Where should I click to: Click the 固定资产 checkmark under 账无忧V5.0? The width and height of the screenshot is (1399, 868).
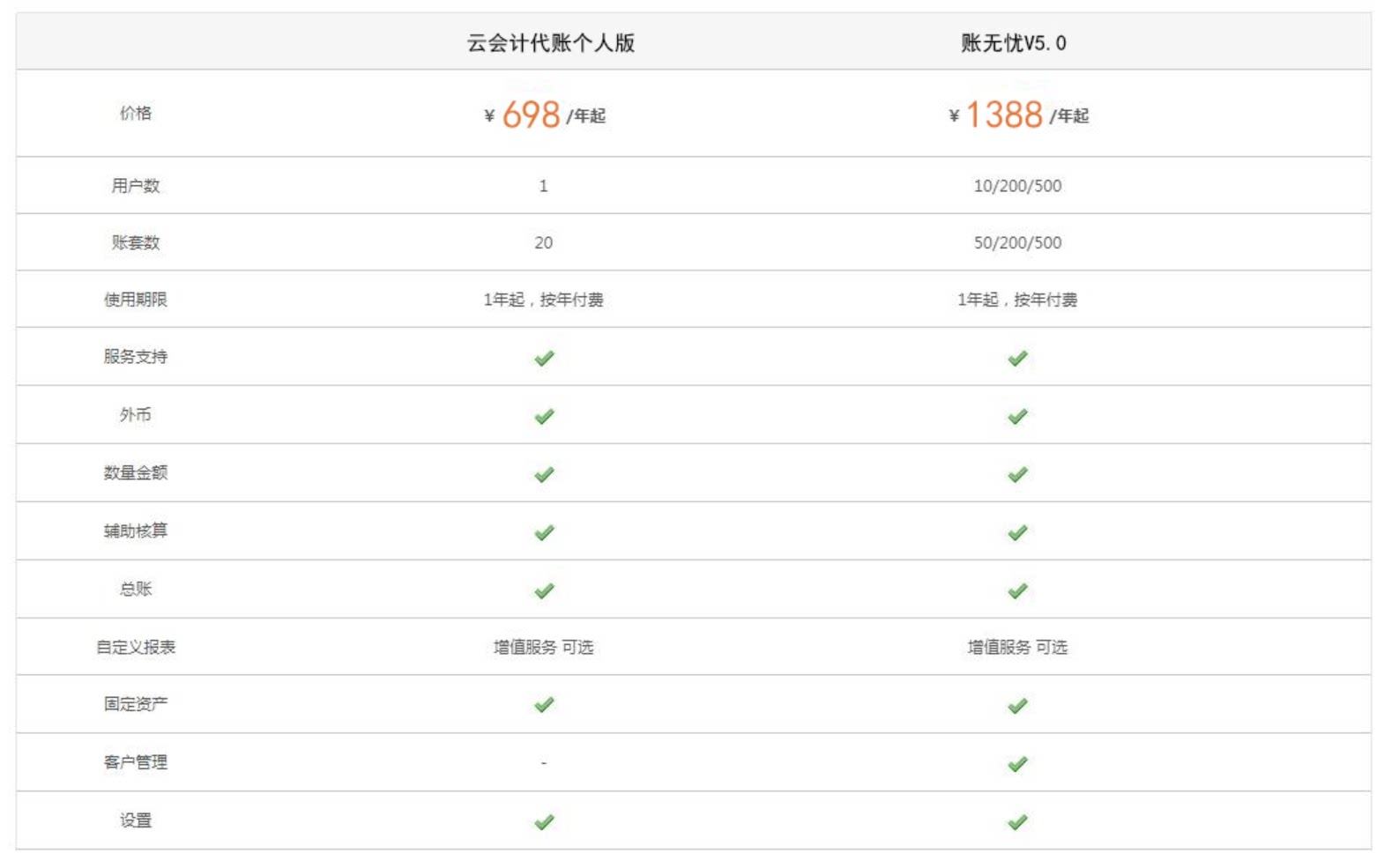[1017, 705]
